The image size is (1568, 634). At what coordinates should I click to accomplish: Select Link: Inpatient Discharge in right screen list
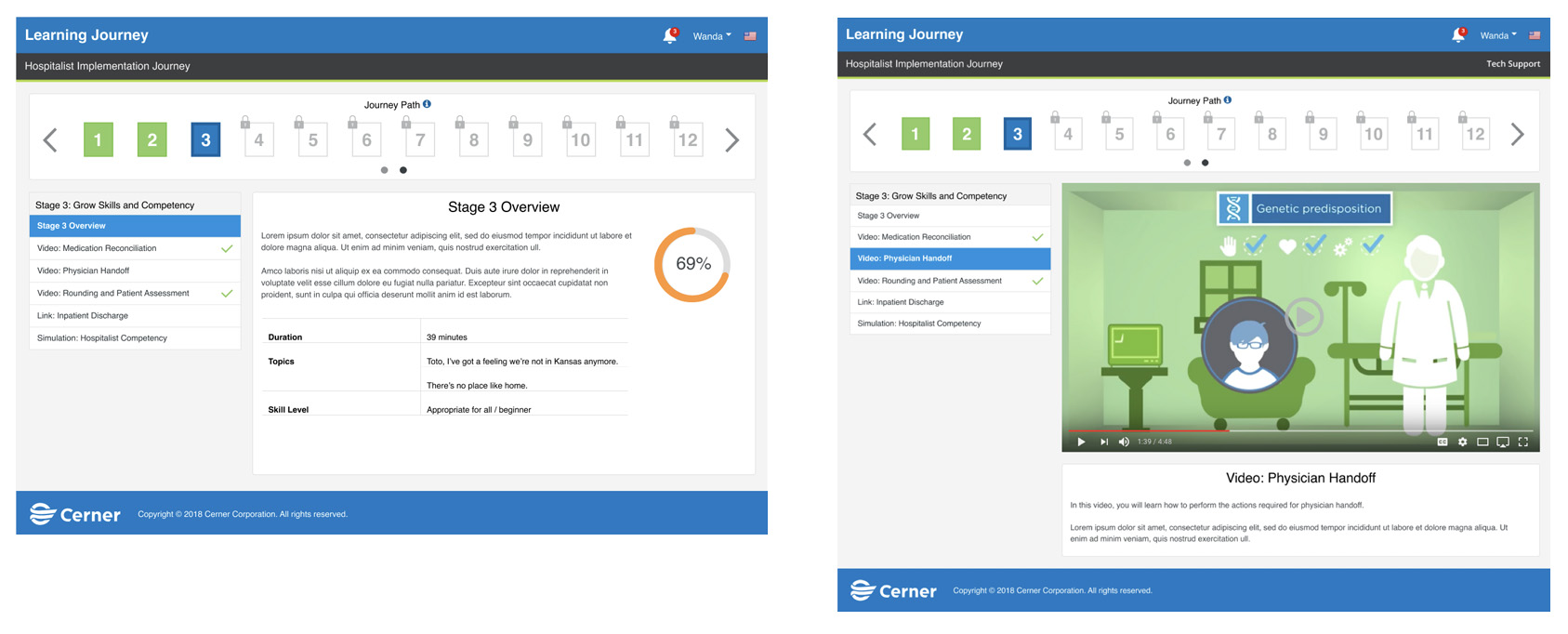(901, 302)
